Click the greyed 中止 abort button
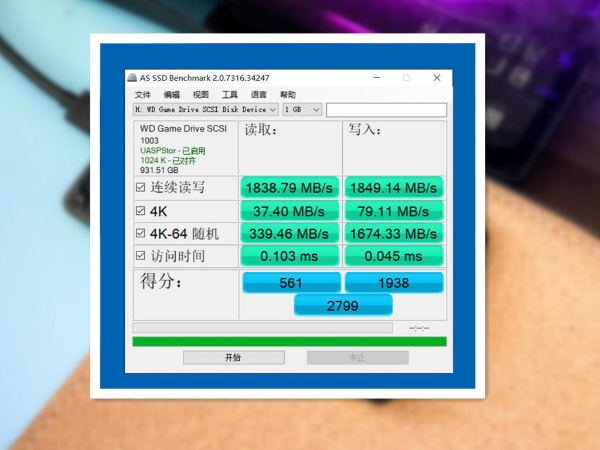Screen dimensions: 600x450 click(x=358, y=358)
